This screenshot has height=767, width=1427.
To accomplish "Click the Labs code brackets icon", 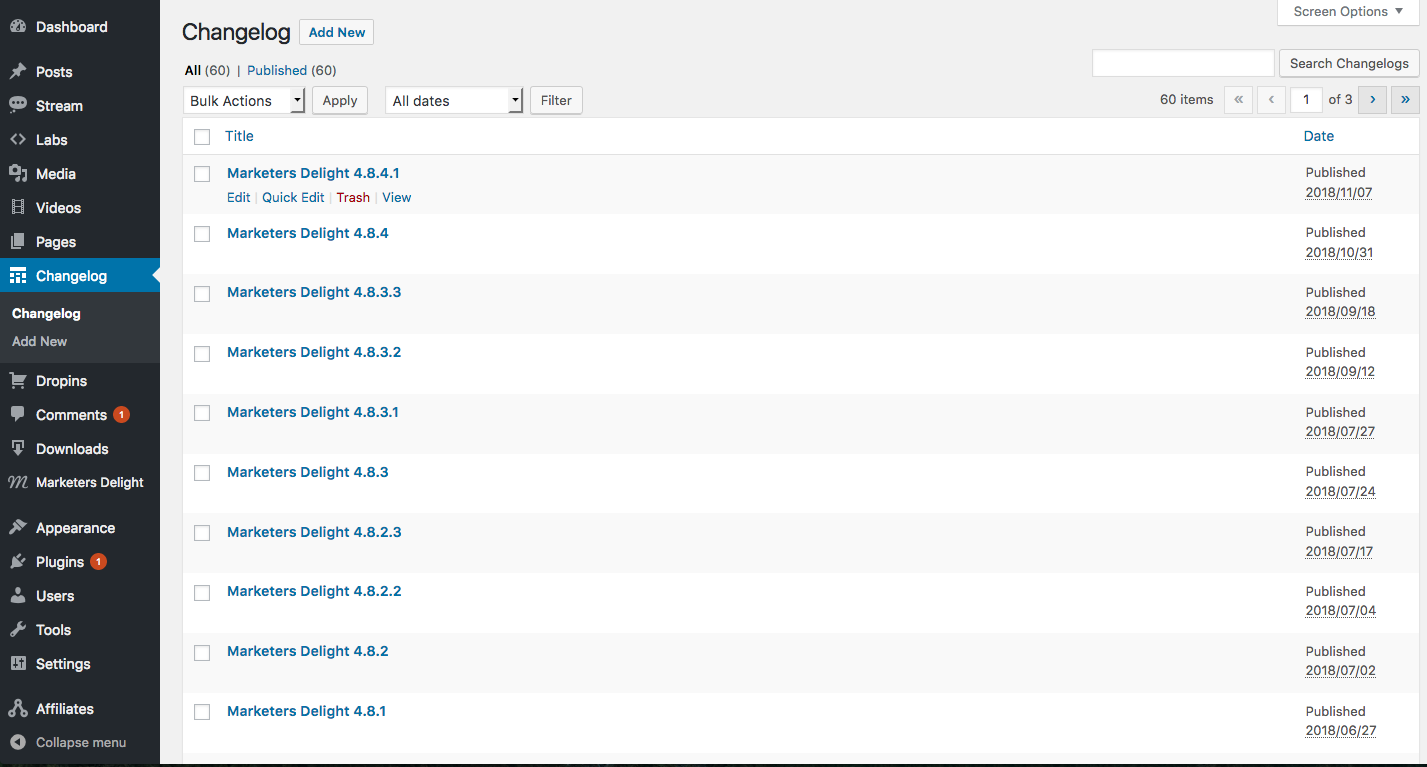I will coord(18,140).
